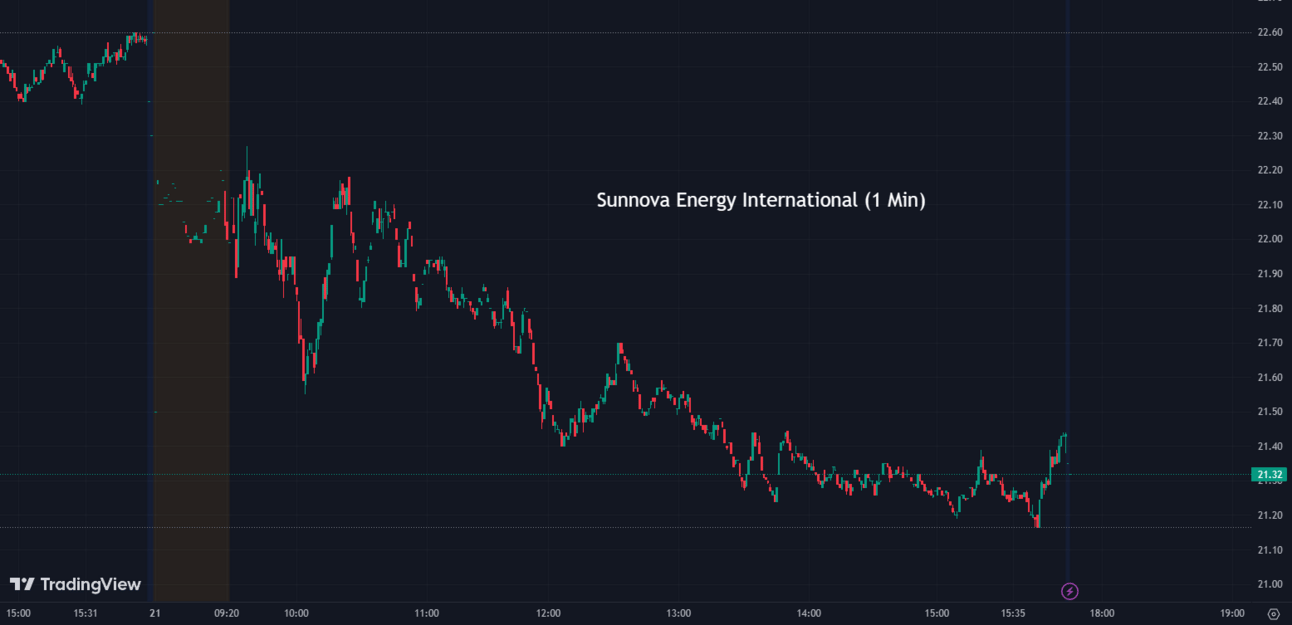The width and height of the screenshot is (1292, 625).
Task: Click the 15:31 time axis label
Action: pos(86,613)
